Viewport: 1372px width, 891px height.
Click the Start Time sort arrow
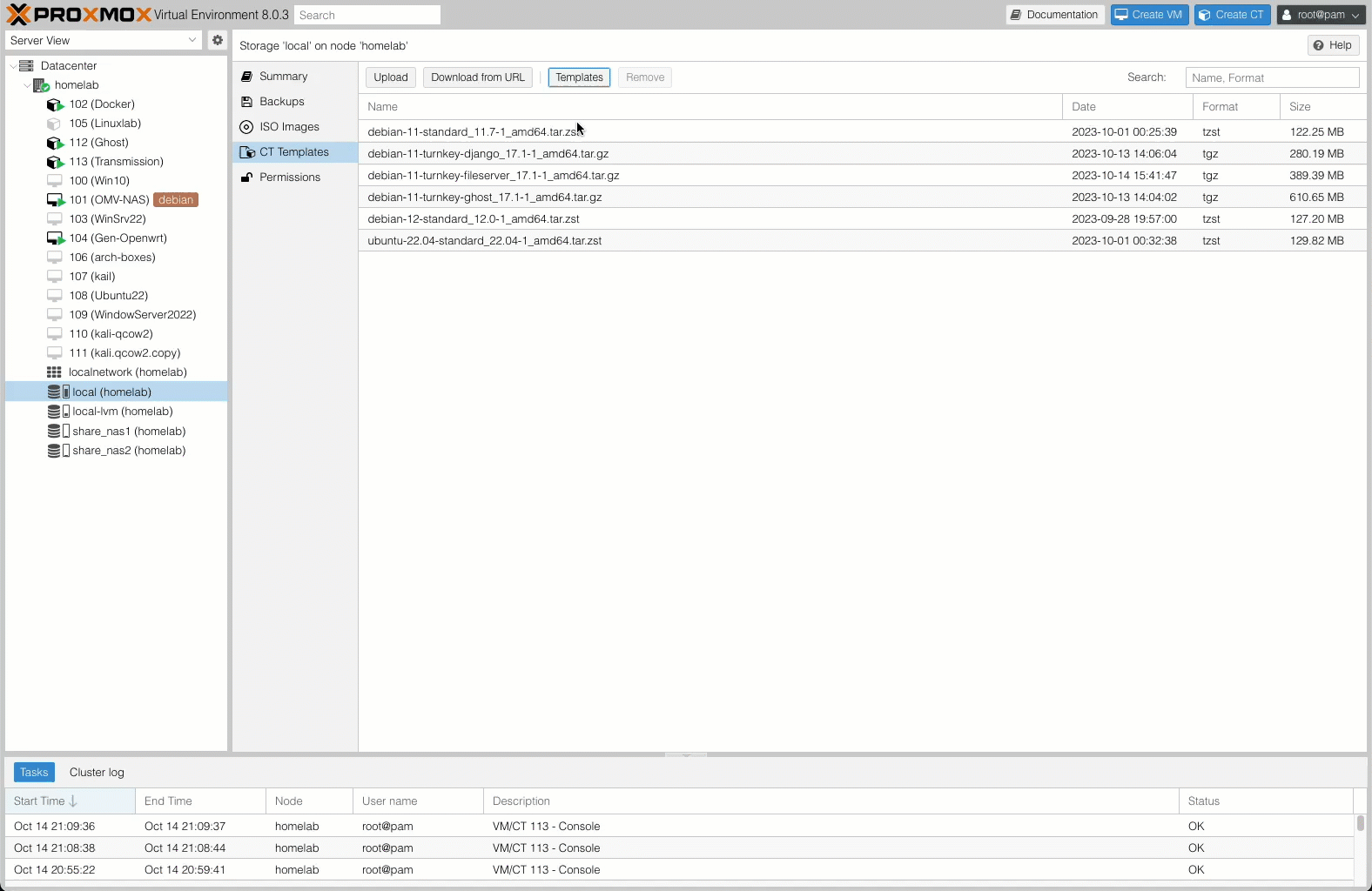(x=73, y=801)
